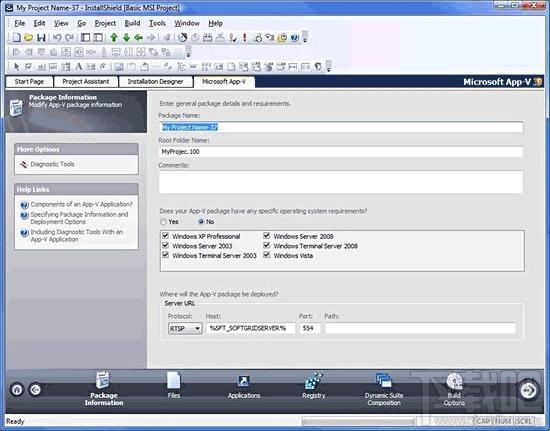
Task: Click the green up arrow toolbar icon
Action: tap(114, 38)
